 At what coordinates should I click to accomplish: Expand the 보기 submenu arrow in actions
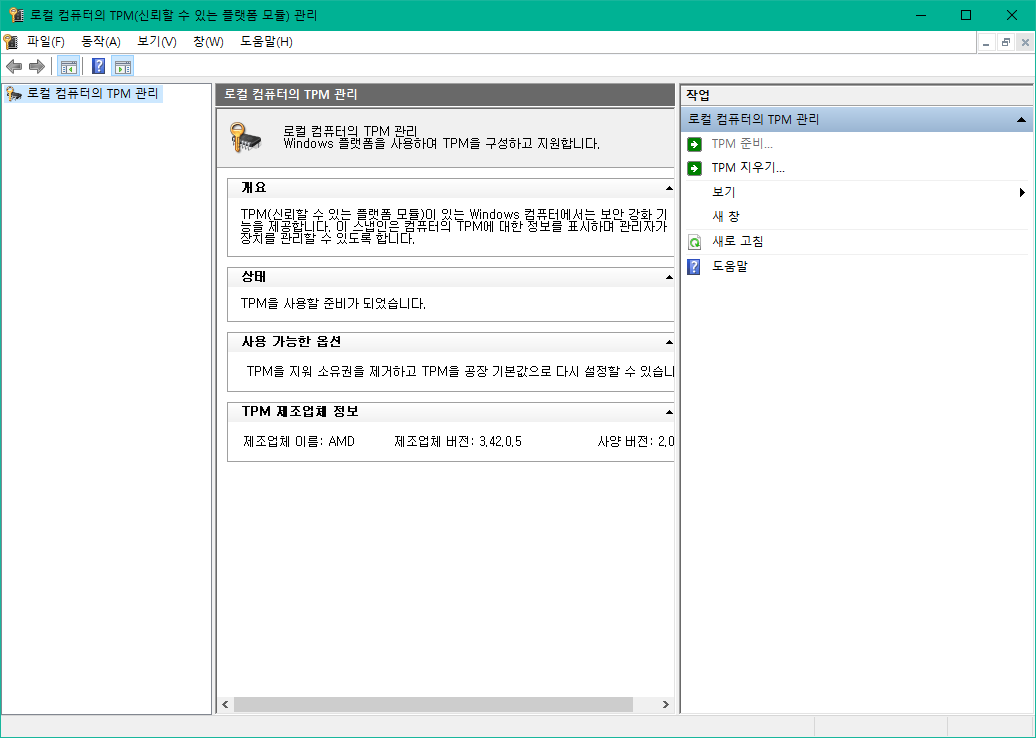1022,193
